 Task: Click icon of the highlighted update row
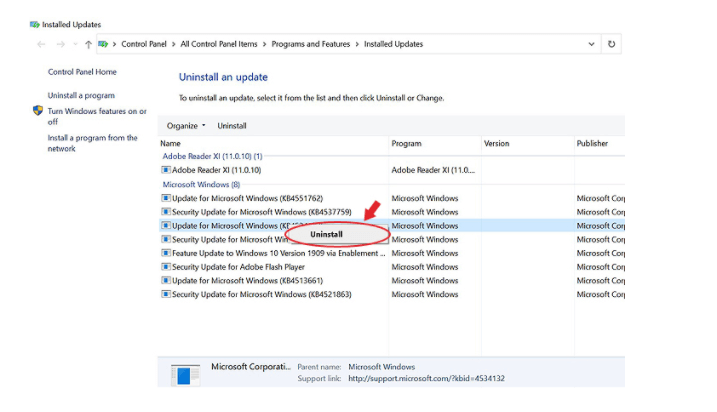coord(166,225)
